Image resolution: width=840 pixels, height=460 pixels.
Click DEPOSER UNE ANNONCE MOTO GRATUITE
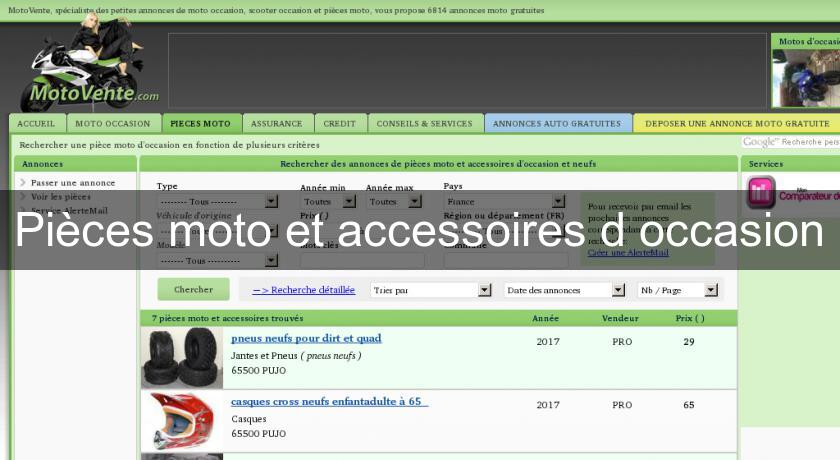[x=737, y=124]
